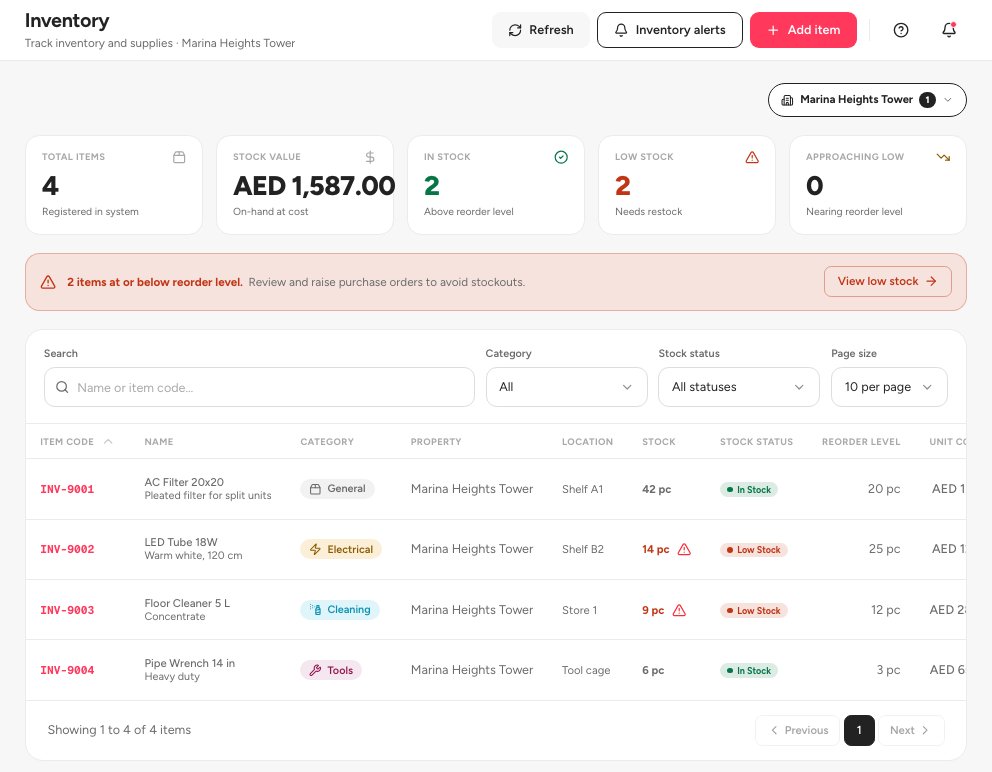
Task: Click Tool cage location cell
Action: (586, 670)
